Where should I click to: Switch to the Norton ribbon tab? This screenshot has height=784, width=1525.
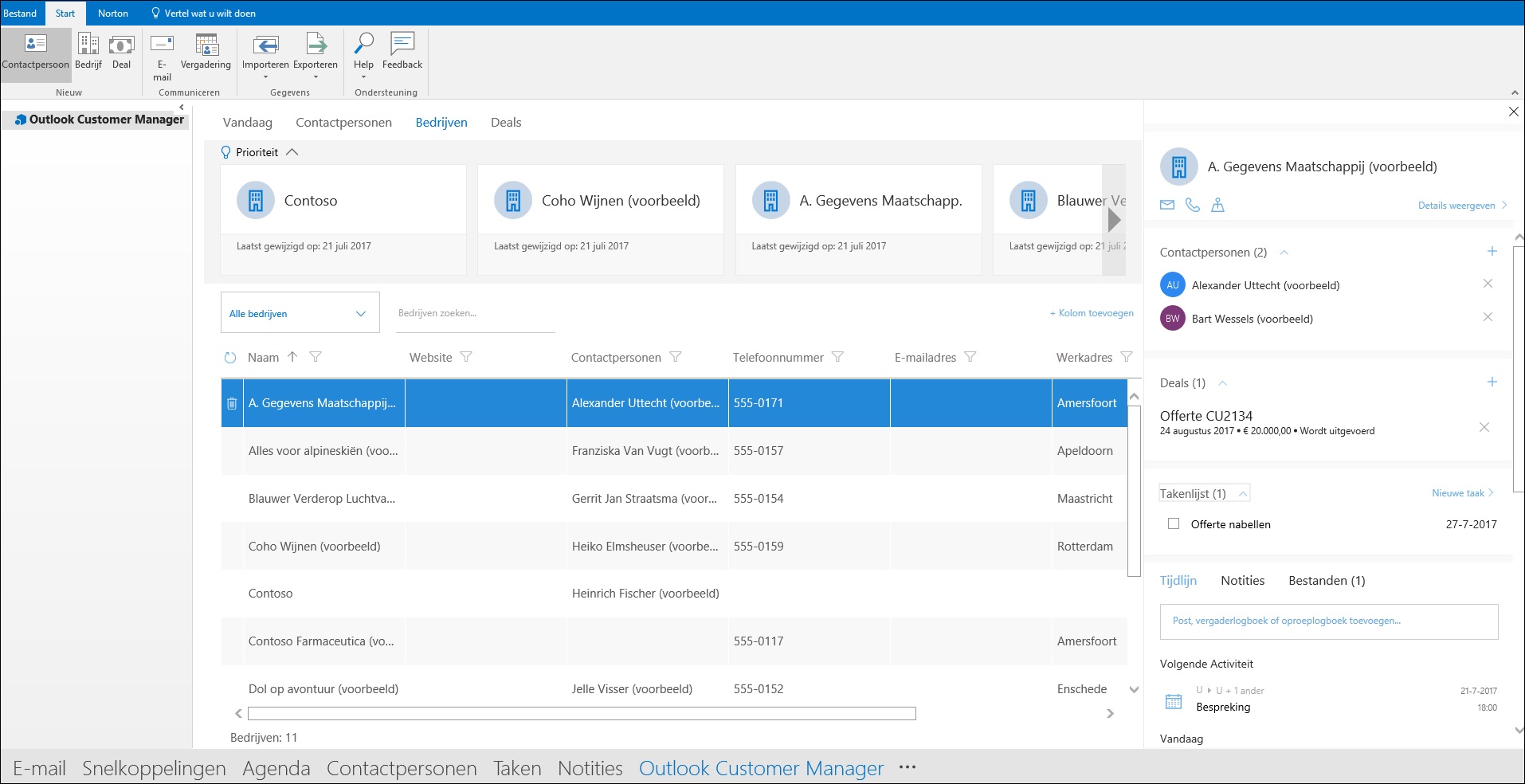[113, 13]
